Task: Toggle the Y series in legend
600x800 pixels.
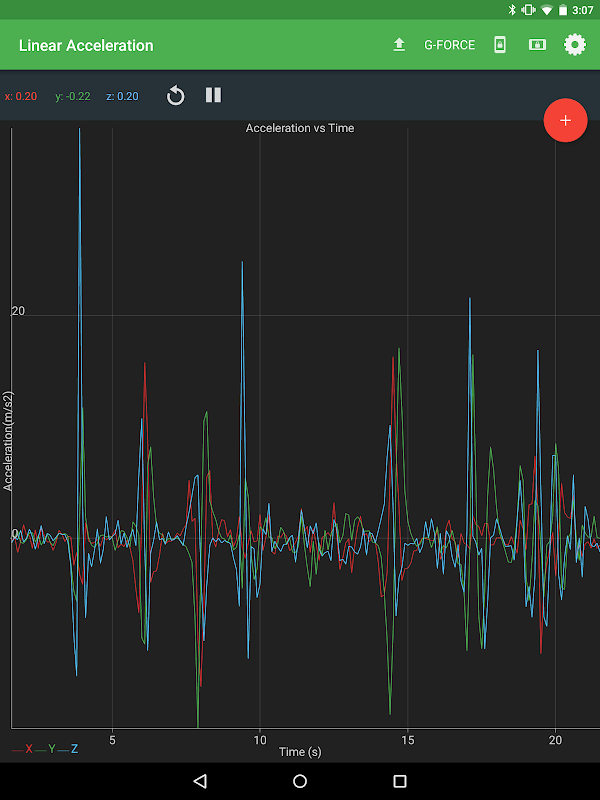Action: pos(45,748)
